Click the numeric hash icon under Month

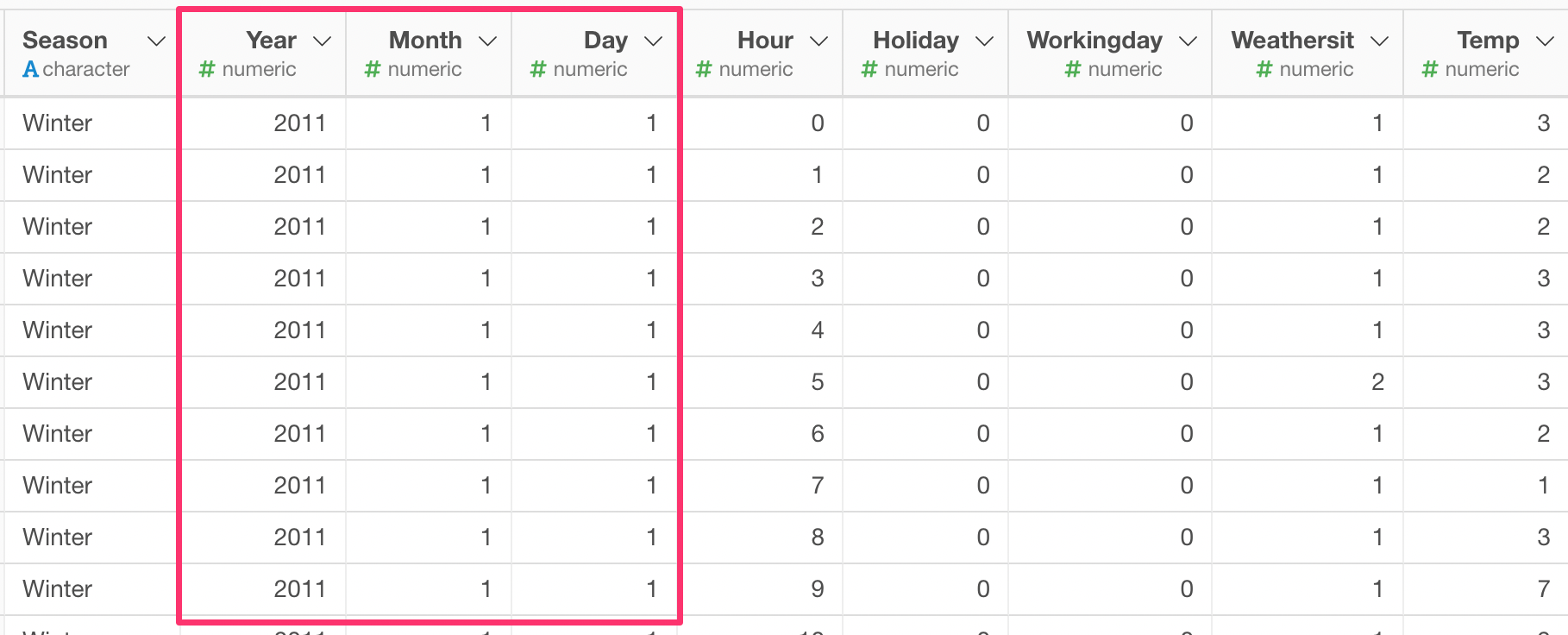pos(373,69)
